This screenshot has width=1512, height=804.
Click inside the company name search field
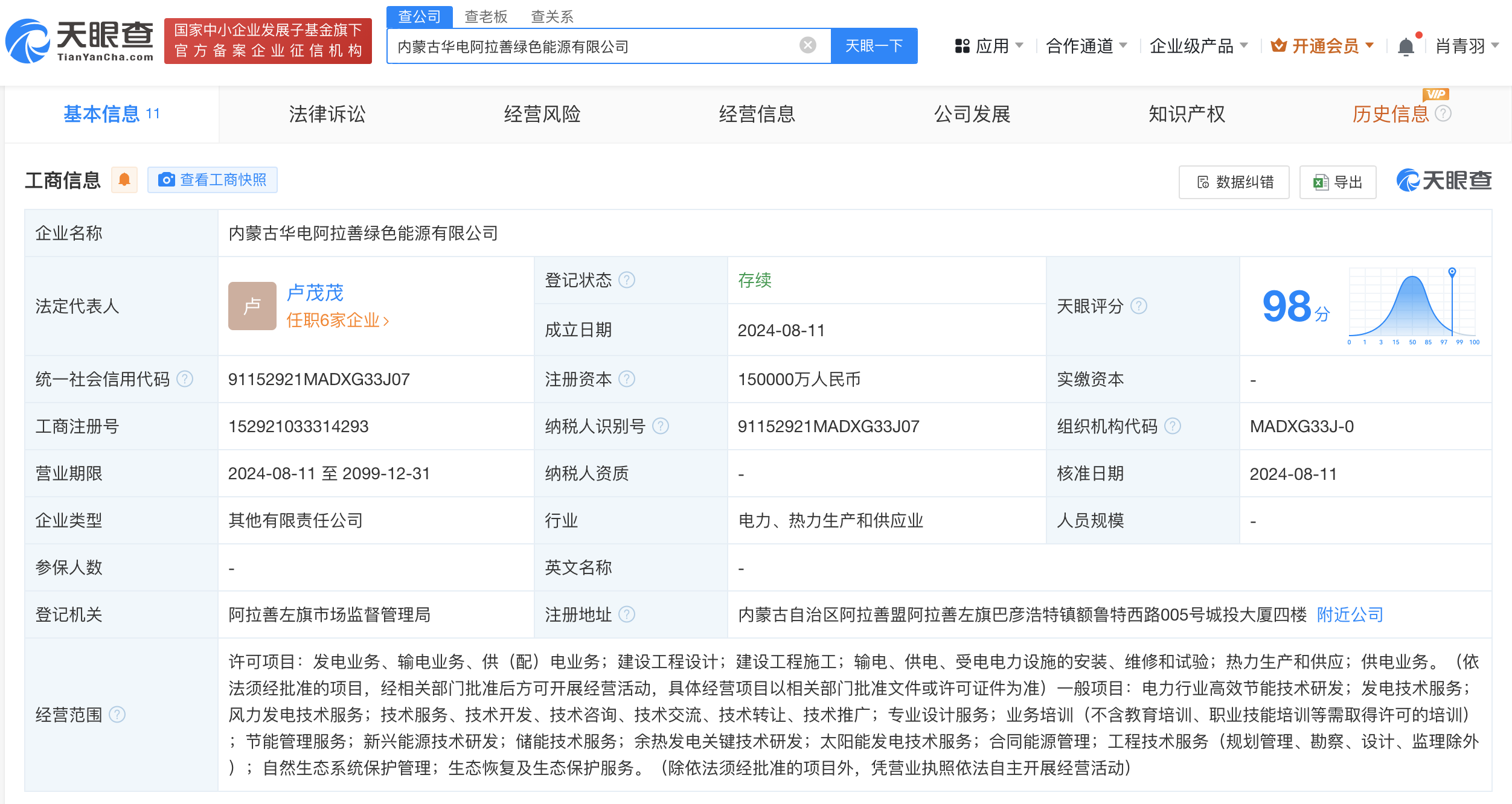tap(604, 45)
